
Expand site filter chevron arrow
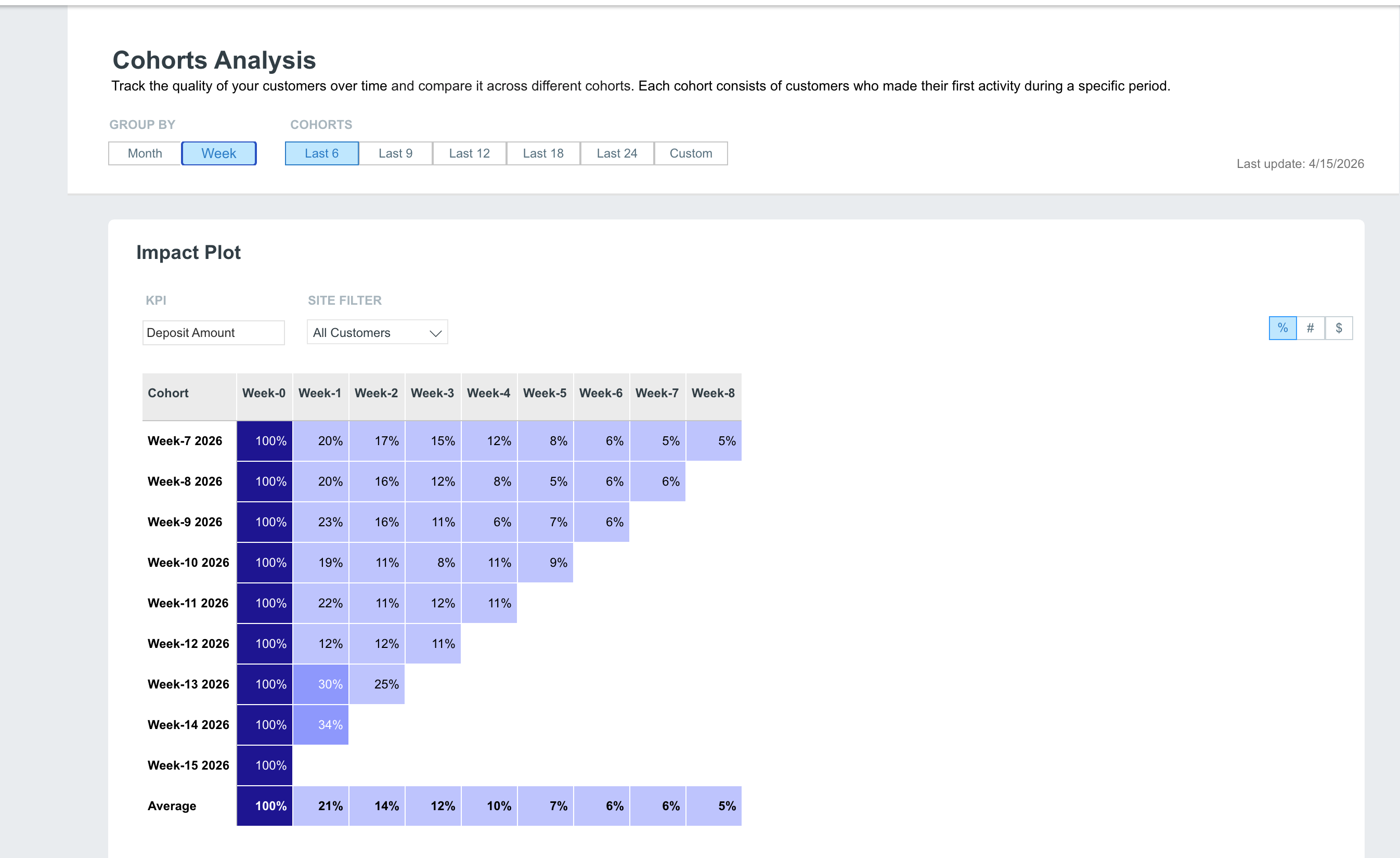click(x=435, y=333)
